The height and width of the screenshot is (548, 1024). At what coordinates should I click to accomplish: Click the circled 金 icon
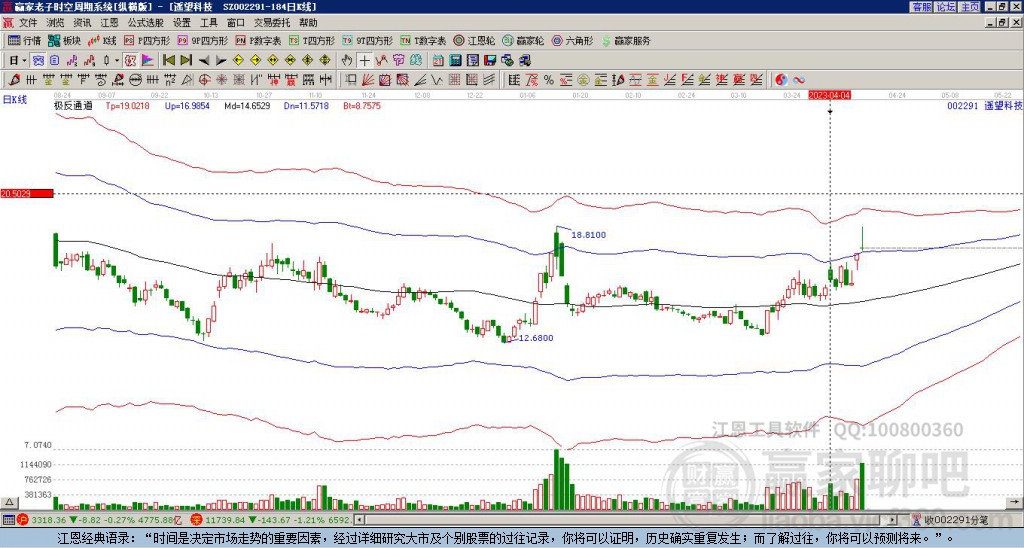pyautogui.click(x=583, y=80)
